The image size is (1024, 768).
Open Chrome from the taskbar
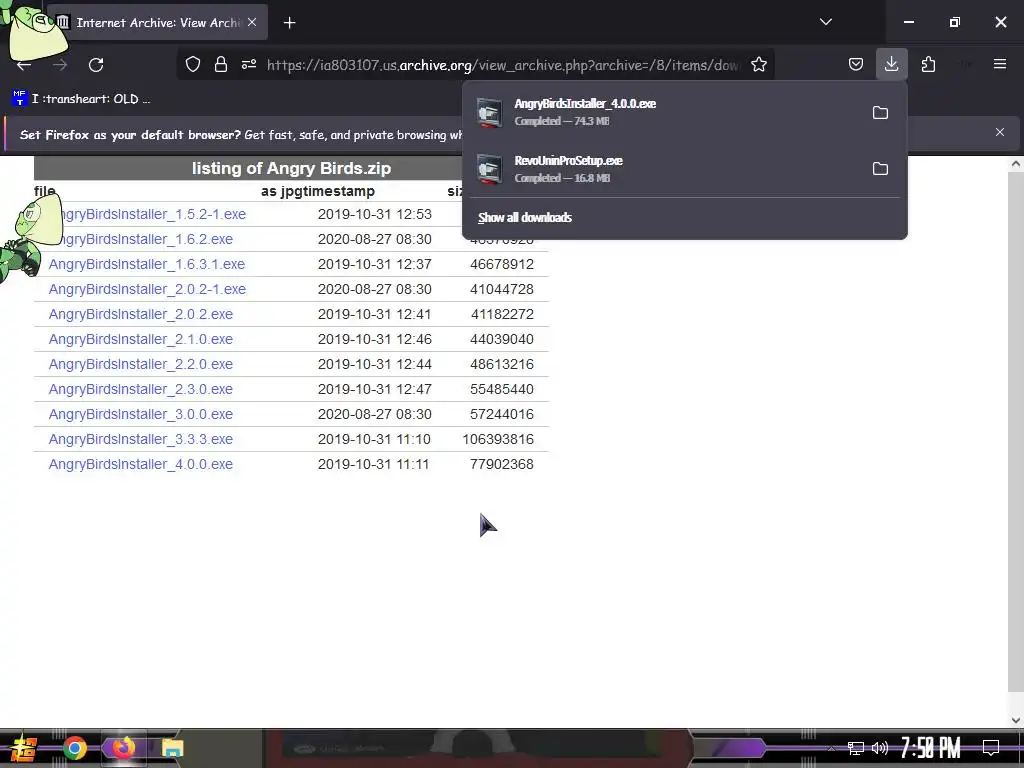point(75,748)
